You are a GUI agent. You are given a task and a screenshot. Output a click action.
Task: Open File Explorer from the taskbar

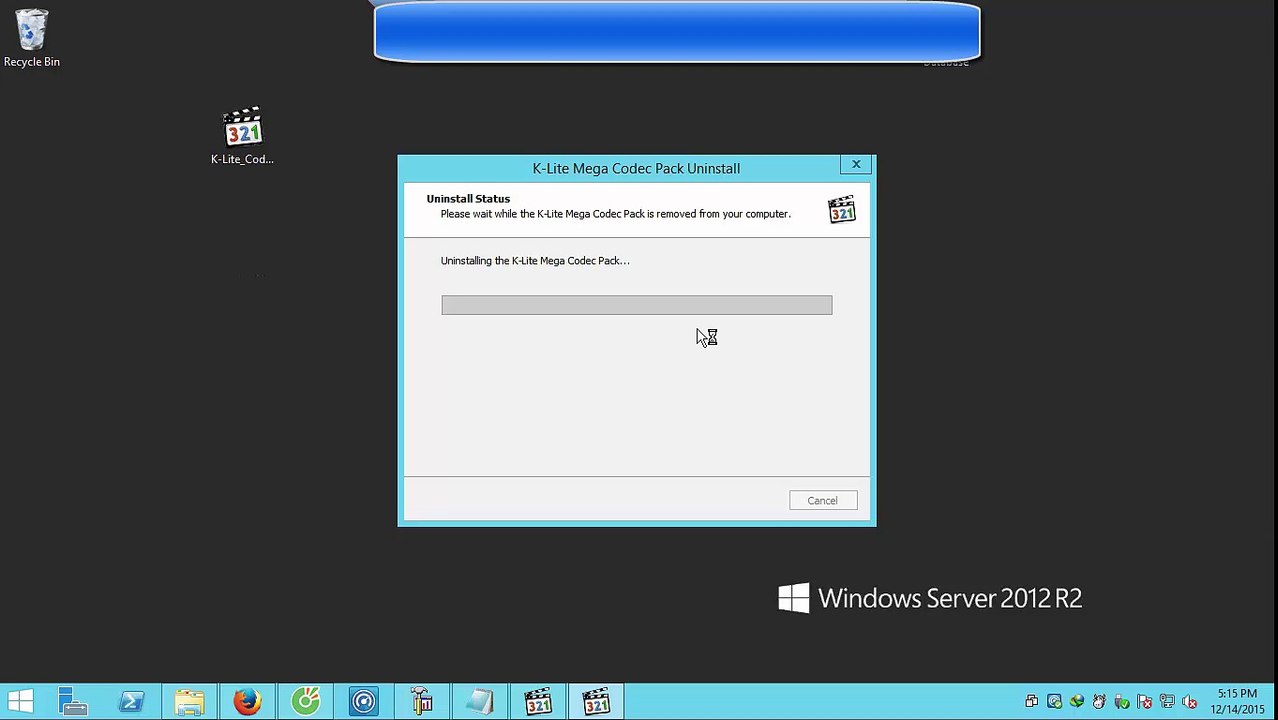(x=189, y=702)
